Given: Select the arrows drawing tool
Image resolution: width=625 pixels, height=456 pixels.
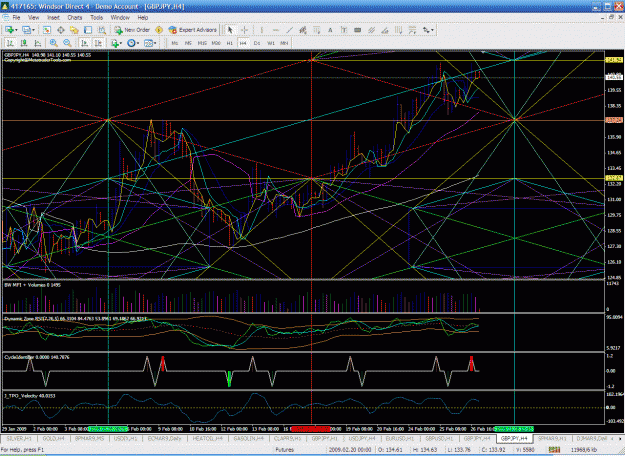Looking at the screenshot, I should pos(426,30).
